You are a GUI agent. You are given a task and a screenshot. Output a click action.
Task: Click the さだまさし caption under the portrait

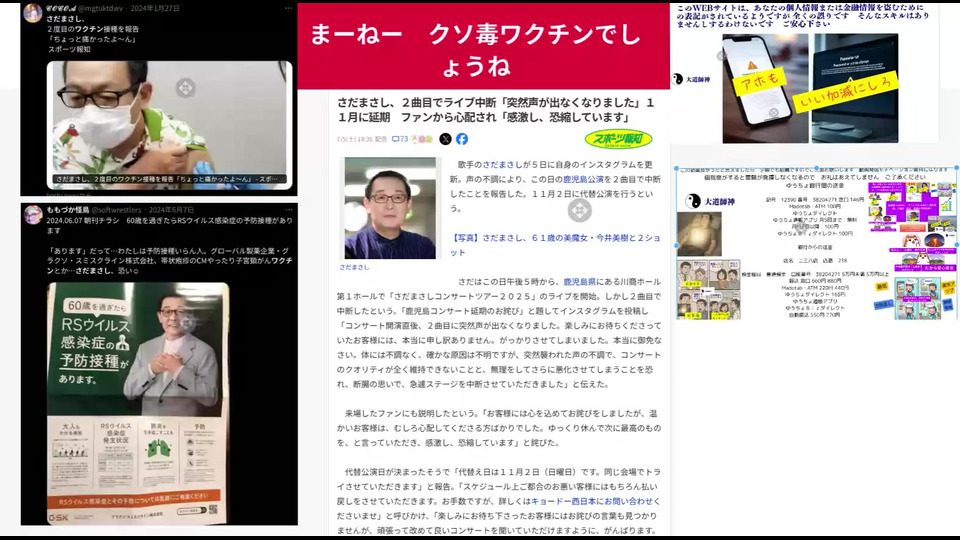tap(354, 268)
